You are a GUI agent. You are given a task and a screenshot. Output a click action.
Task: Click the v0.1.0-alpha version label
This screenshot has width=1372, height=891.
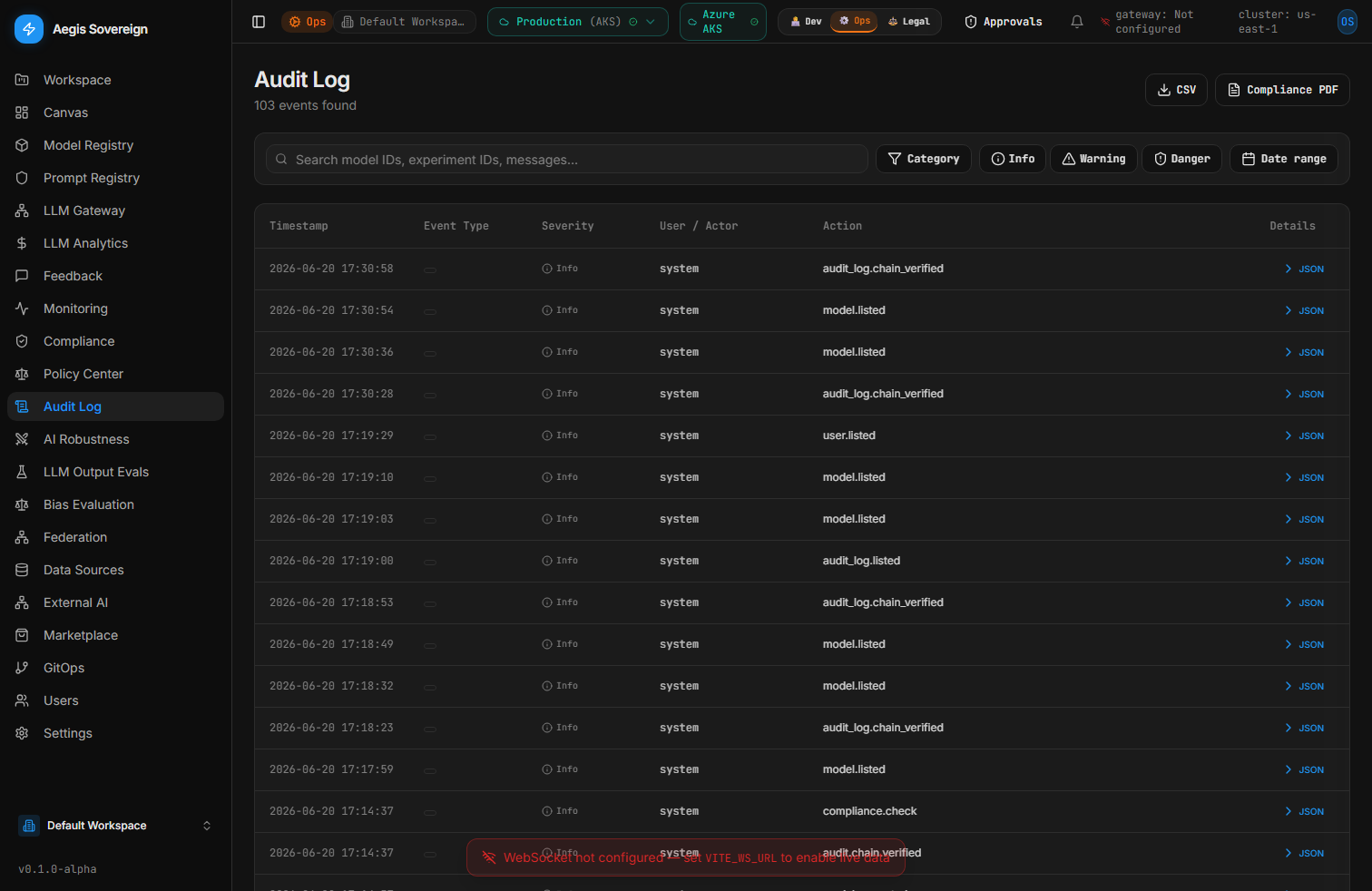point(57,869)
